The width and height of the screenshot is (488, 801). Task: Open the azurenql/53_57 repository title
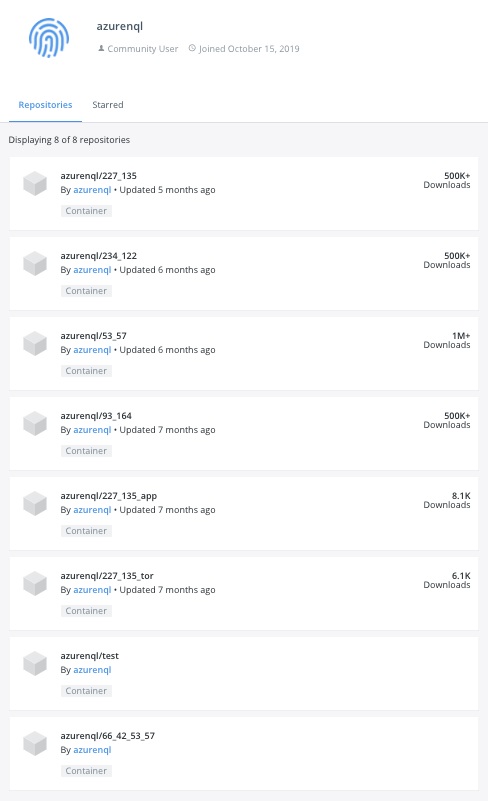94,336
